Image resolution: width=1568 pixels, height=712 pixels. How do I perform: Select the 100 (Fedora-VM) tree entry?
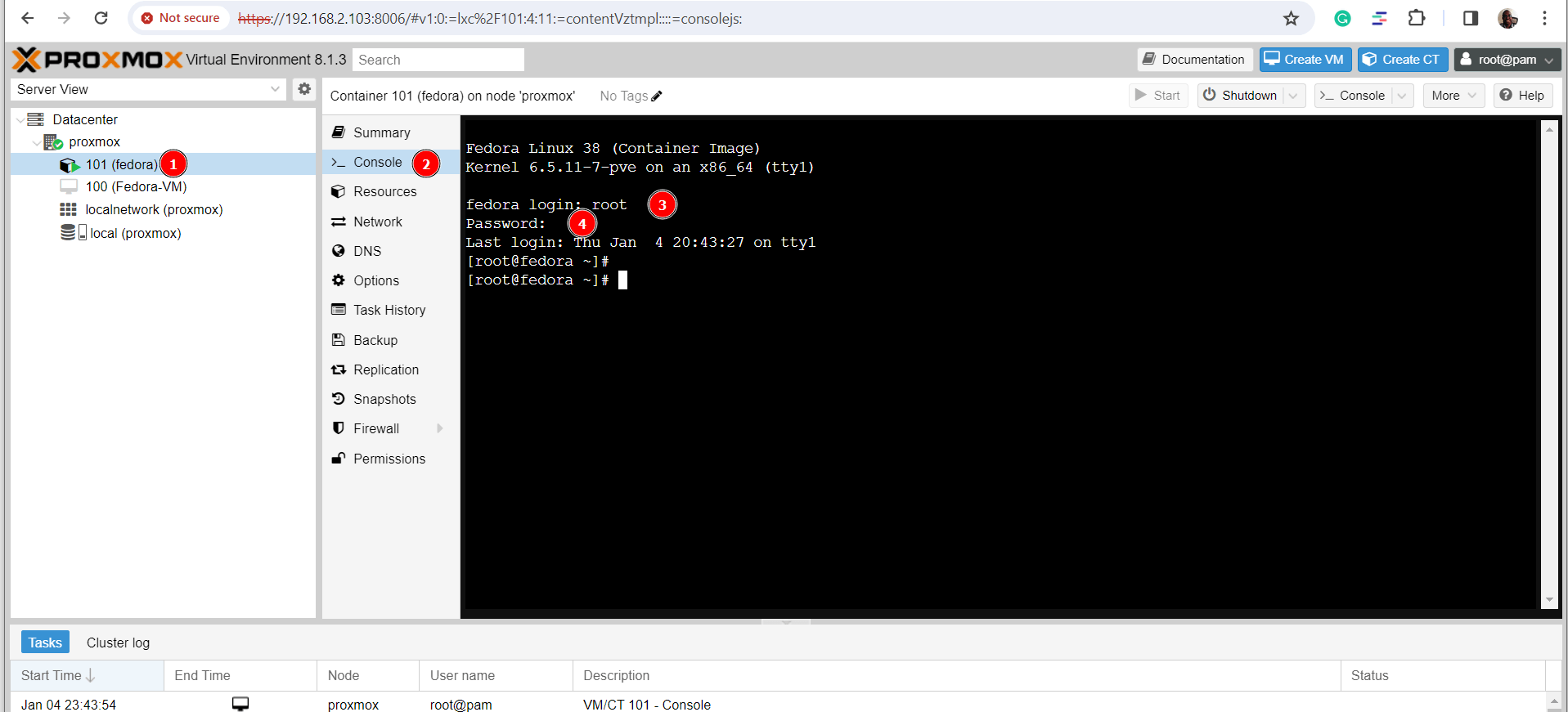pos(136,186)
